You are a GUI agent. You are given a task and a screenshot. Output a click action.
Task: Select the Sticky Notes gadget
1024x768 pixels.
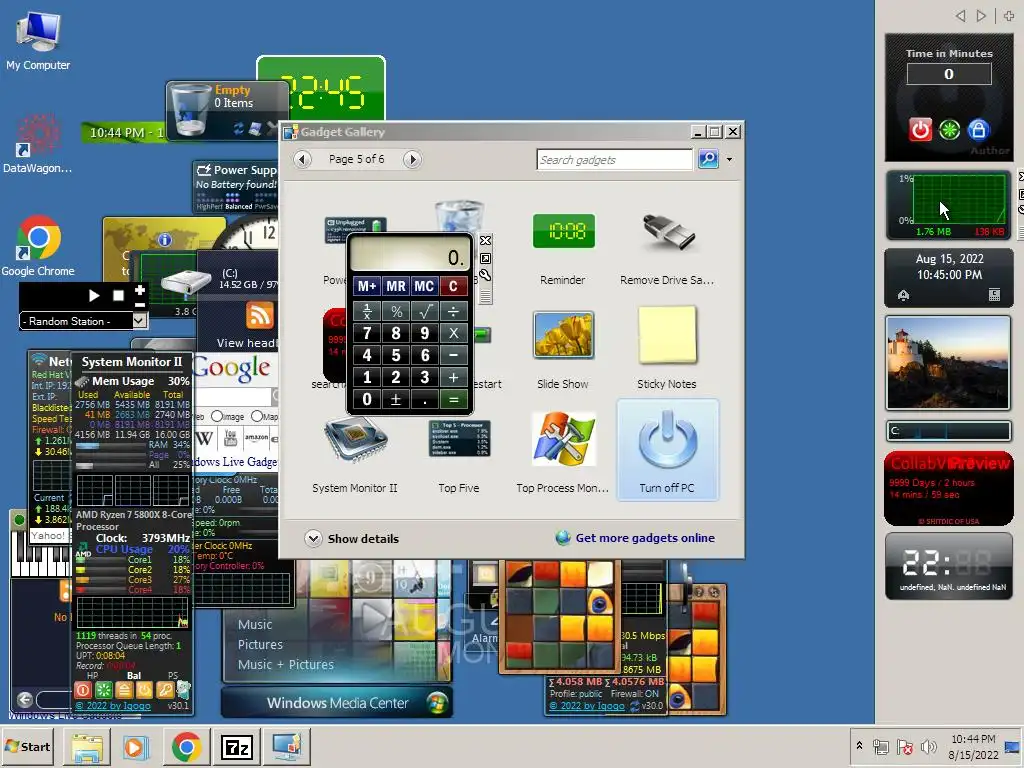click(x=667, y=347)
